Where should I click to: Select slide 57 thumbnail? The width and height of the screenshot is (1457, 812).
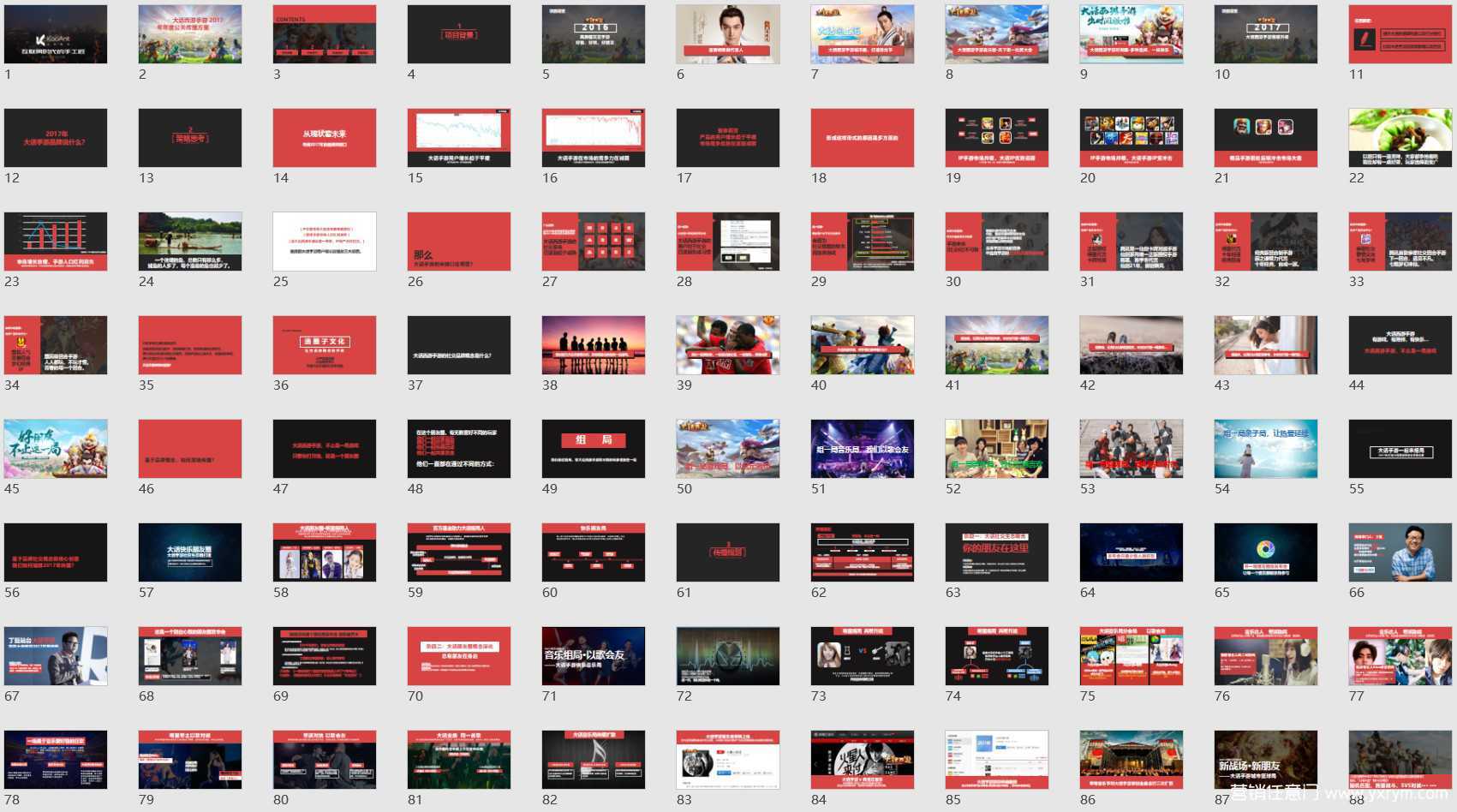pos(190,552)
